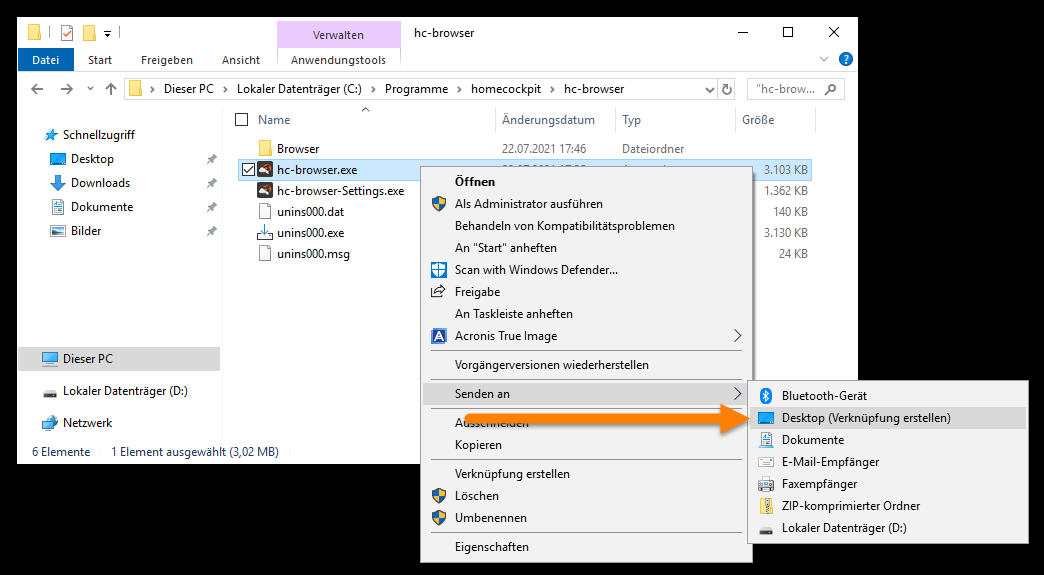The width and height of the screenshot is (1044, 575).
Task: Open the Ansicht ribbon tab
Action: [x=241, y=60]
